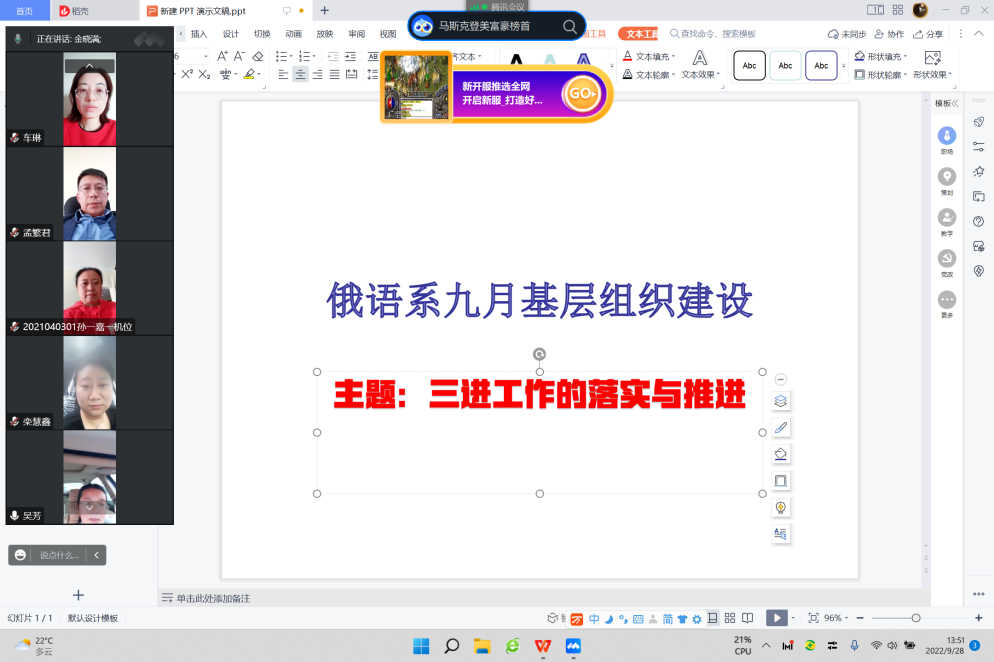Click the 未同步 sync button

point(849,33)
